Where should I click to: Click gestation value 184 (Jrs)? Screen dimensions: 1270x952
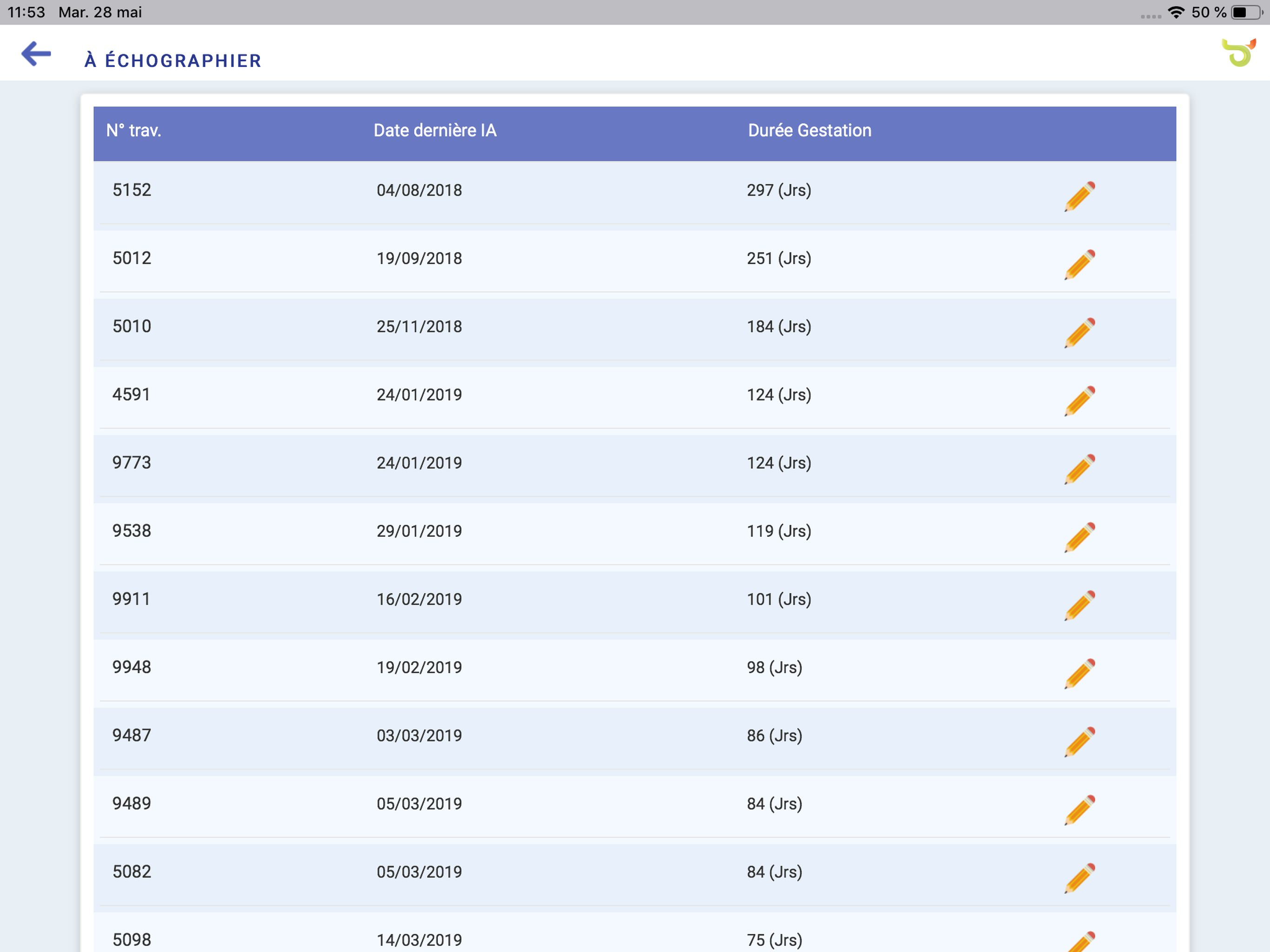pos(779,327)
